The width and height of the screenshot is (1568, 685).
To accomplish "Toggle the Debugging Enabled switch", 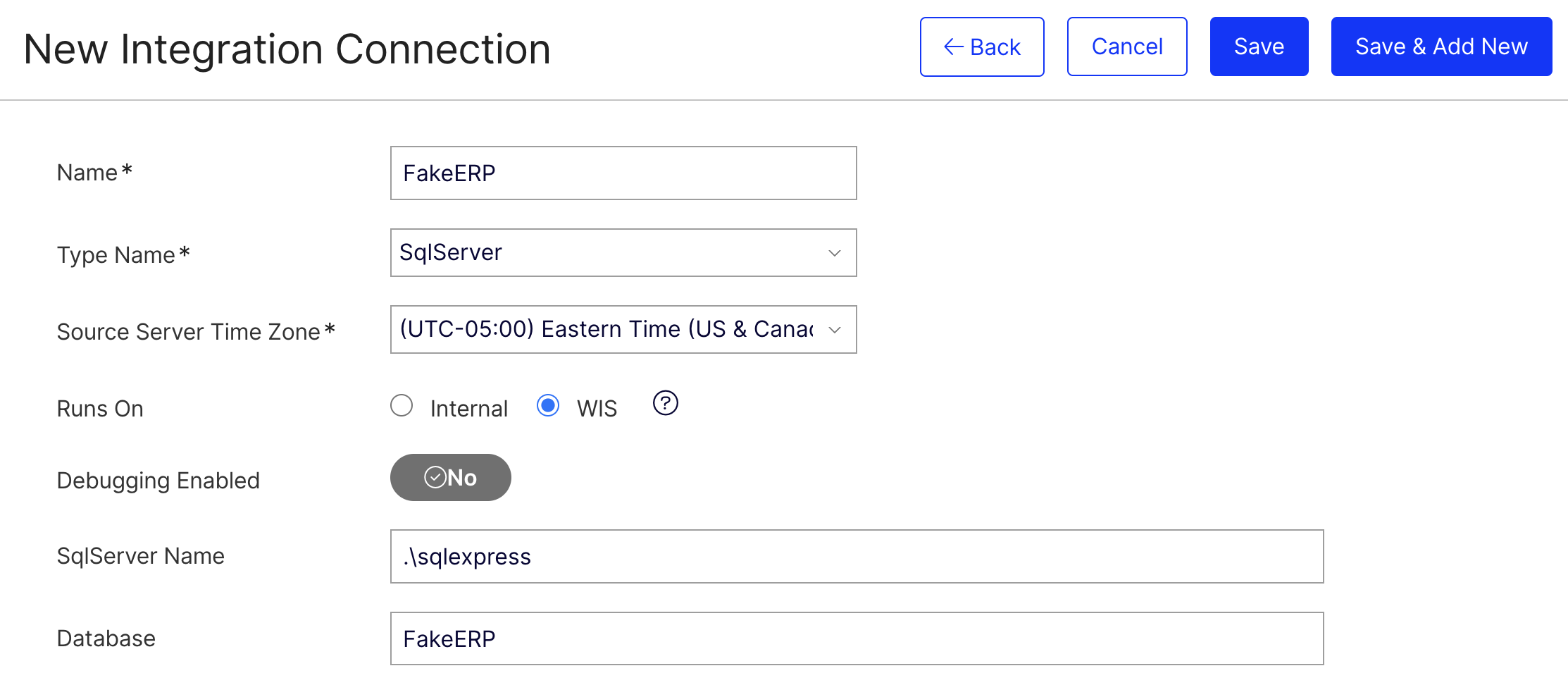I will coord(450,478).
